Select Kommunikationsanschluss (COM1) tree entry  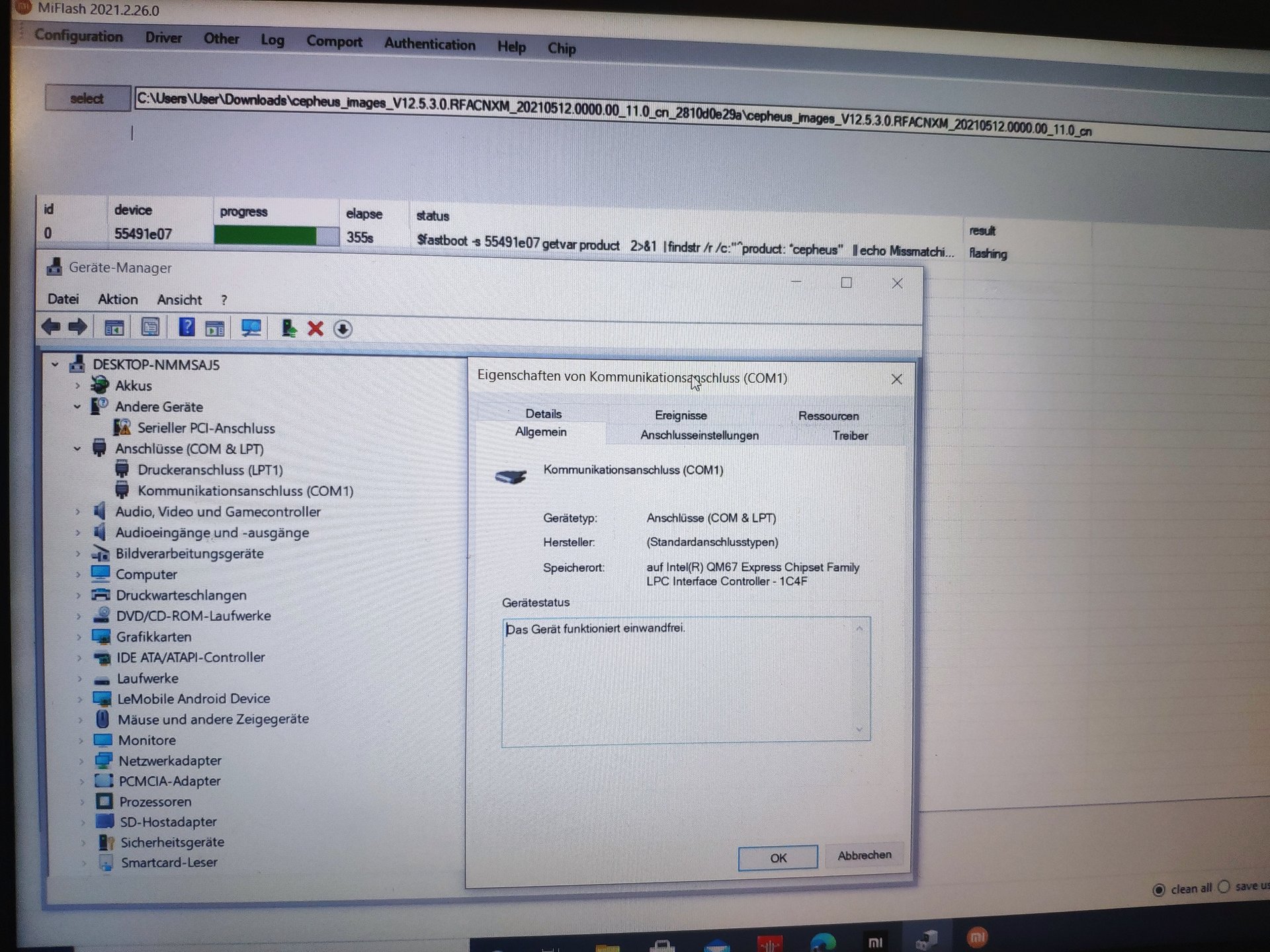pos(245,491)
